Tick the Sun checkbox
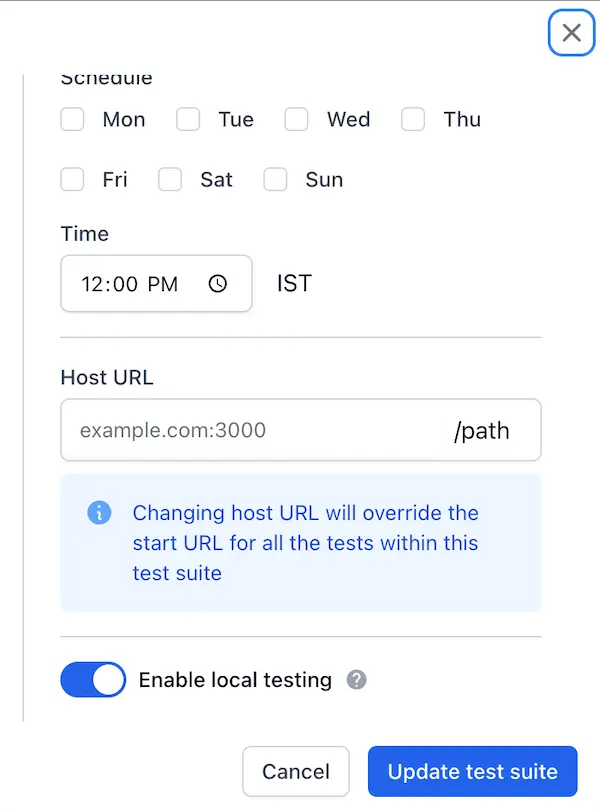This screenshot has width=600, height=812. [275, 180]
